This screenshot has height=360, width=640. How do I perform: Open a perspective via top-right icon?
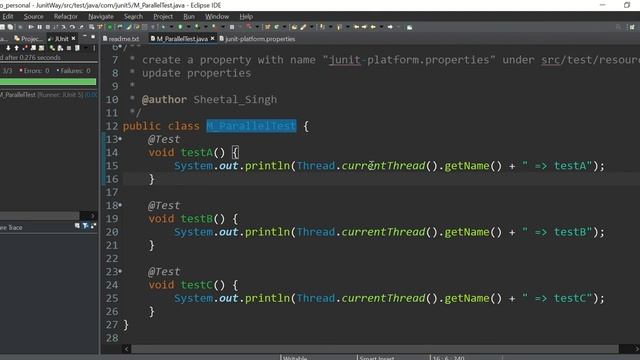pyautogui.click(x=632, y=27)
